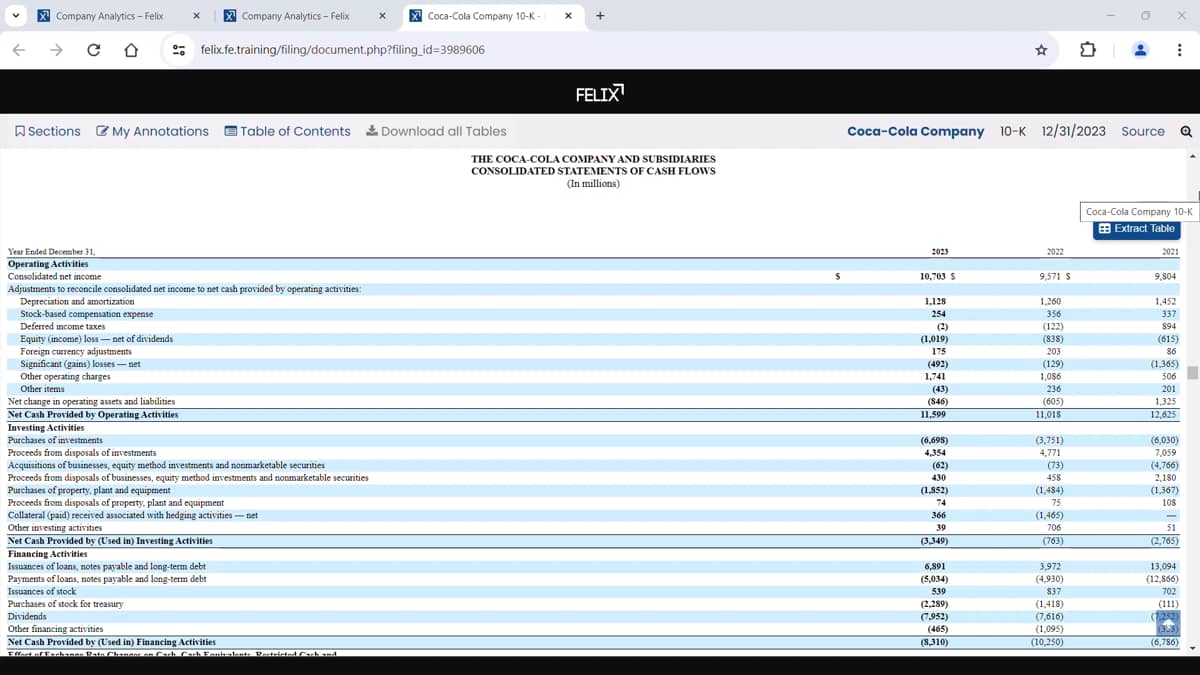Open the Table of Contents
Image resolution: width=1200 pixels, height=675 pixels.
point(288,131)
